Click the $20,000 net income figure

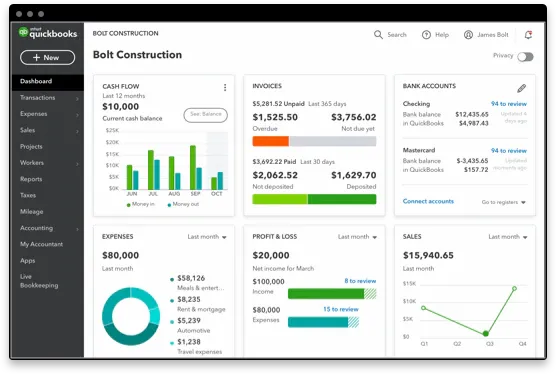(271, 255)
